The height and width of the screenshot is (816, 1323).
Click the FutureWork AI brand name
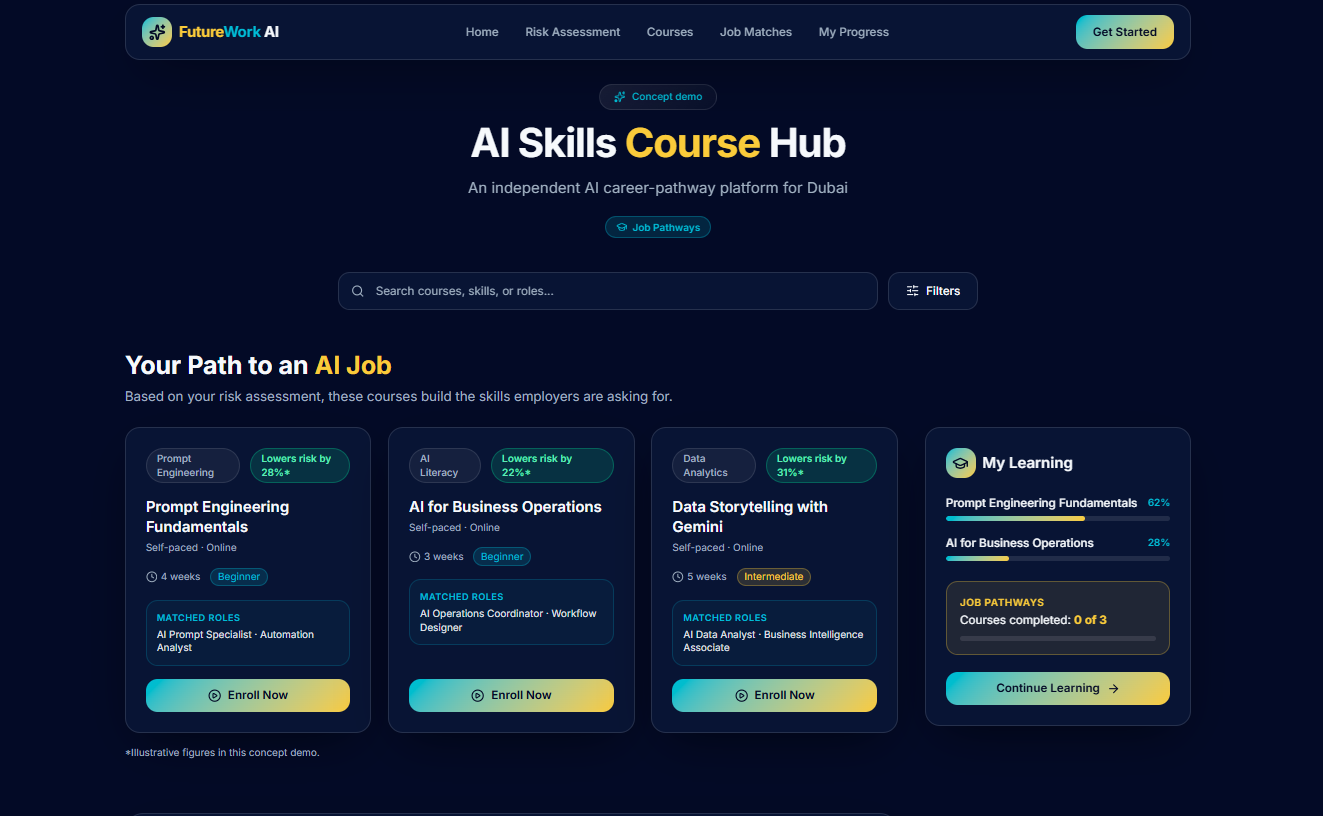point(229,32)
